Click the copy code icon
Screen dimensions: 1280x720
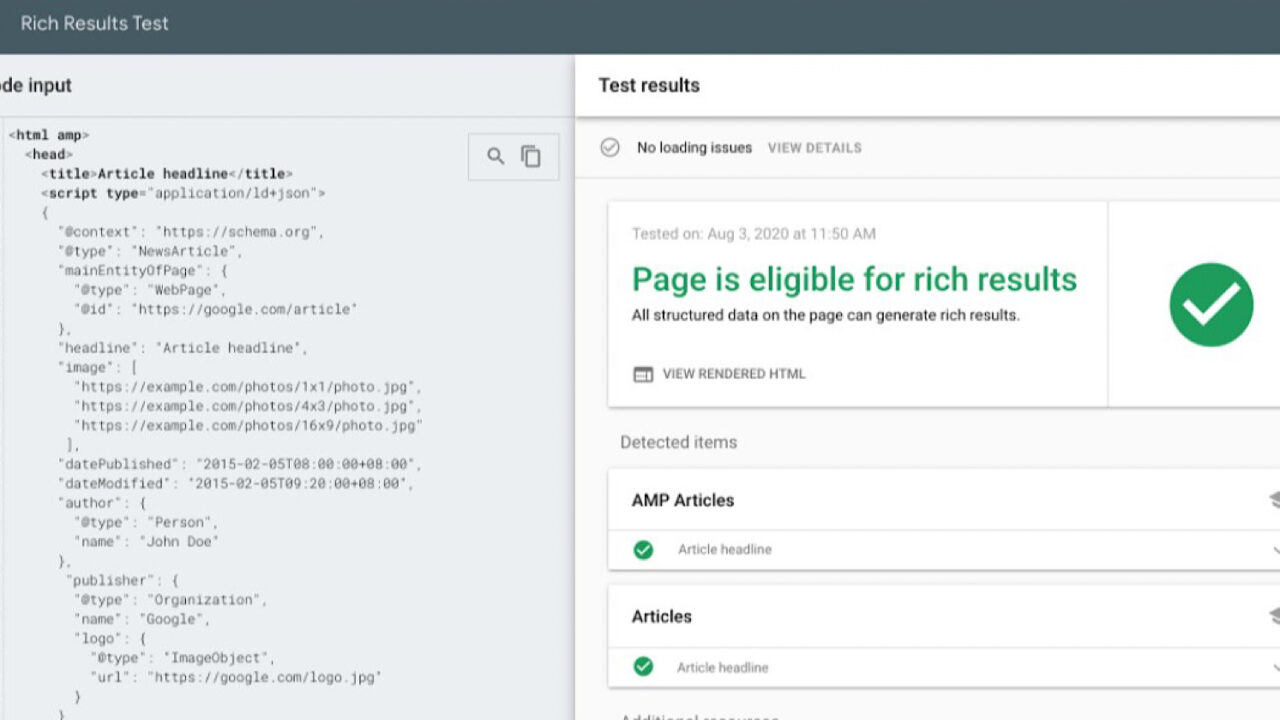click(531, 157)
